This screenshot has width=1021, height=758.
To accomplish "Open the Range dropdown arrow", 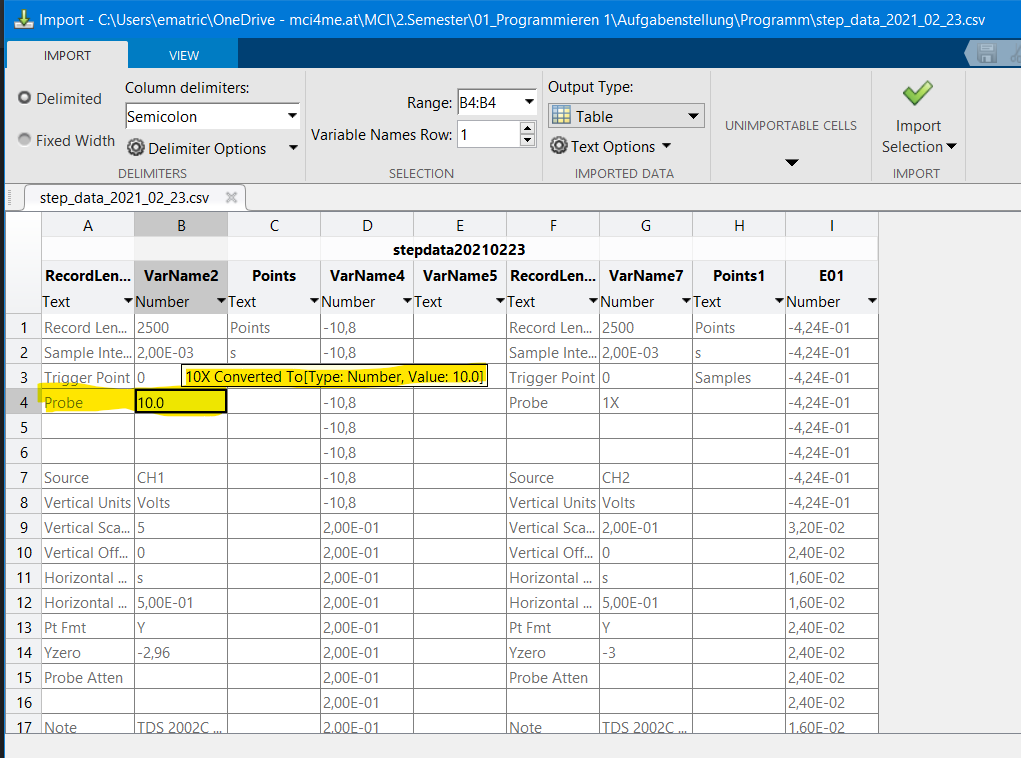I will (528, 102).
